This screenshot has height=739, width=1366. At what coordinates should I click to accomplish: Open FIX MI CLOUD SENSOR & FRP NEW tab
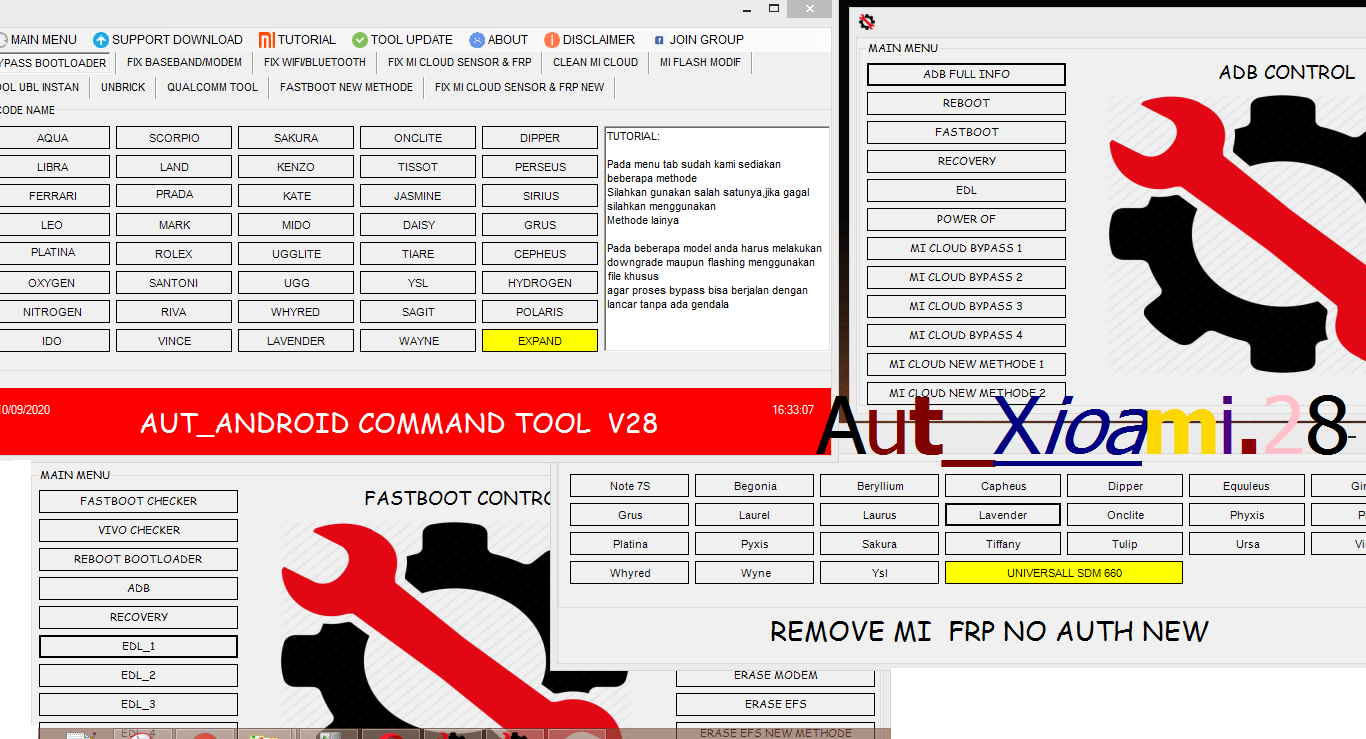[x=520, y=88]
